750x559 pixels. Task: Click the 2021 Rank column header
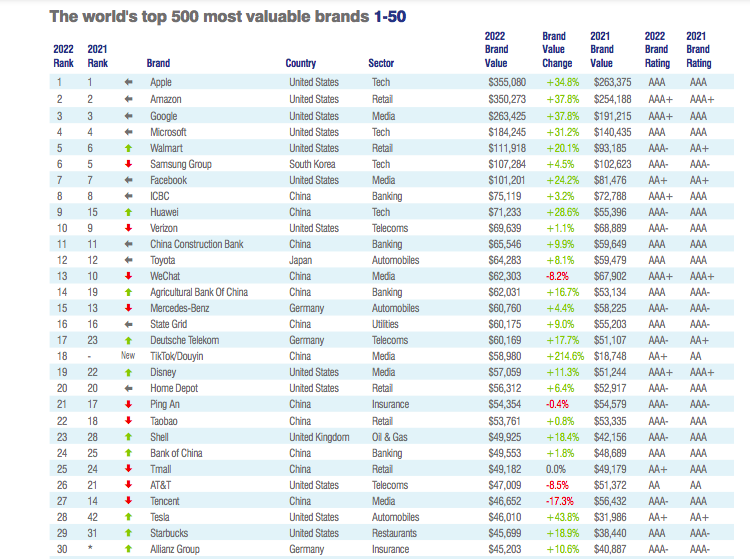98,56
